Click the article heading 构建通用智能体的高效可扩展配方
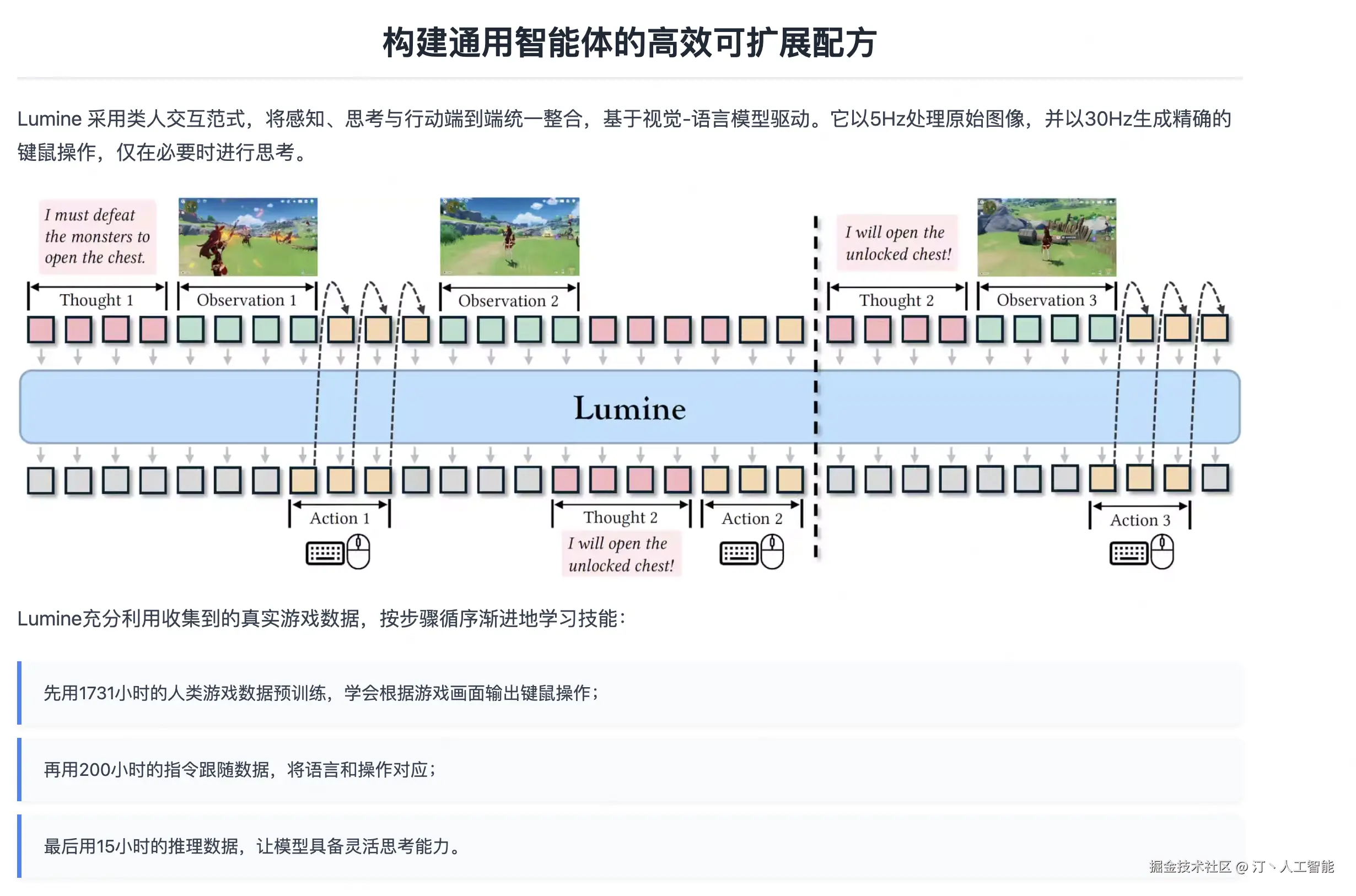 628,42
